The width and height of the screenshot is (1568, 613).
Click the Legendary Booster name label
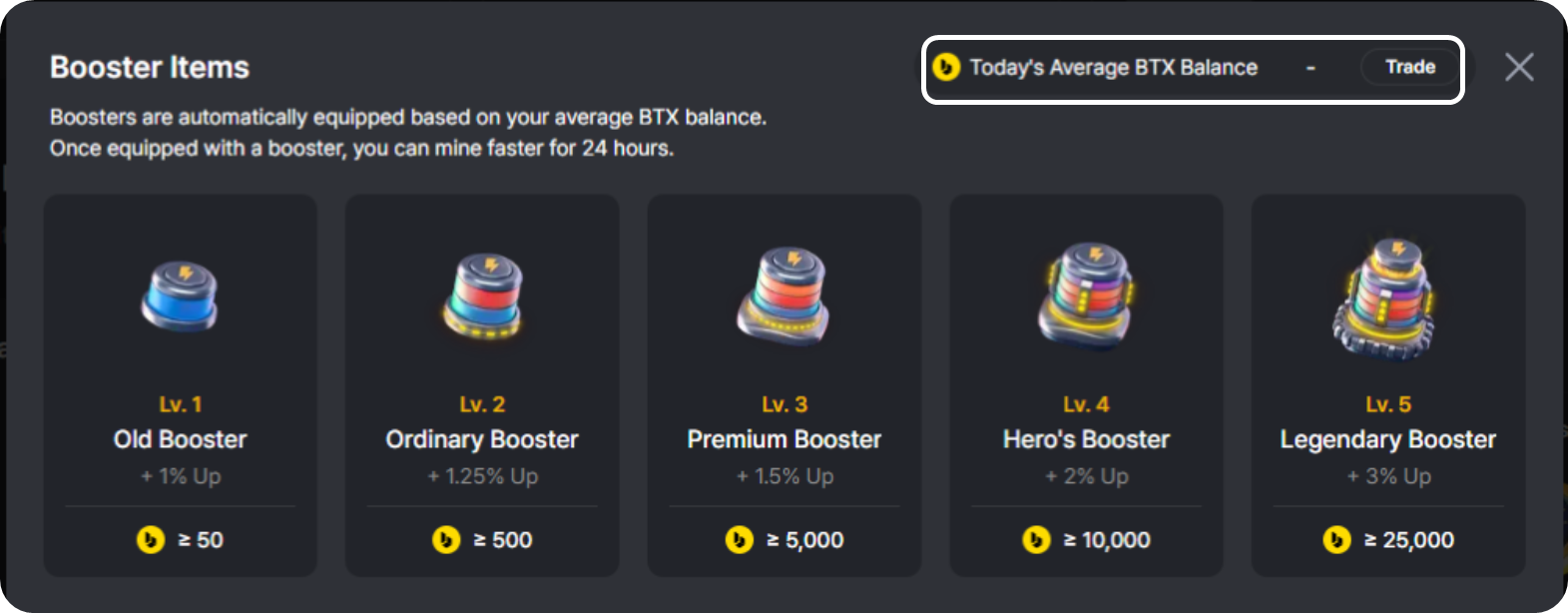1388,440
